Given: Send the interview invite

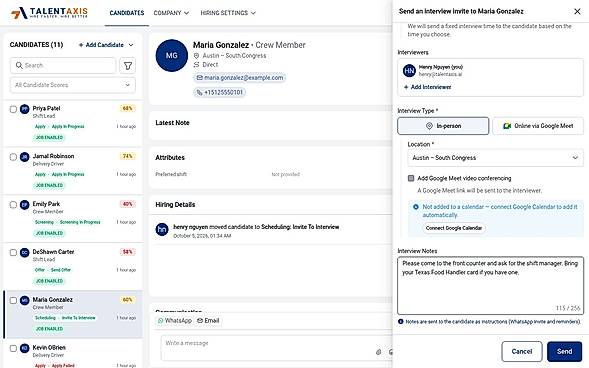Looking at the screenshot, I should coord(565,352).
